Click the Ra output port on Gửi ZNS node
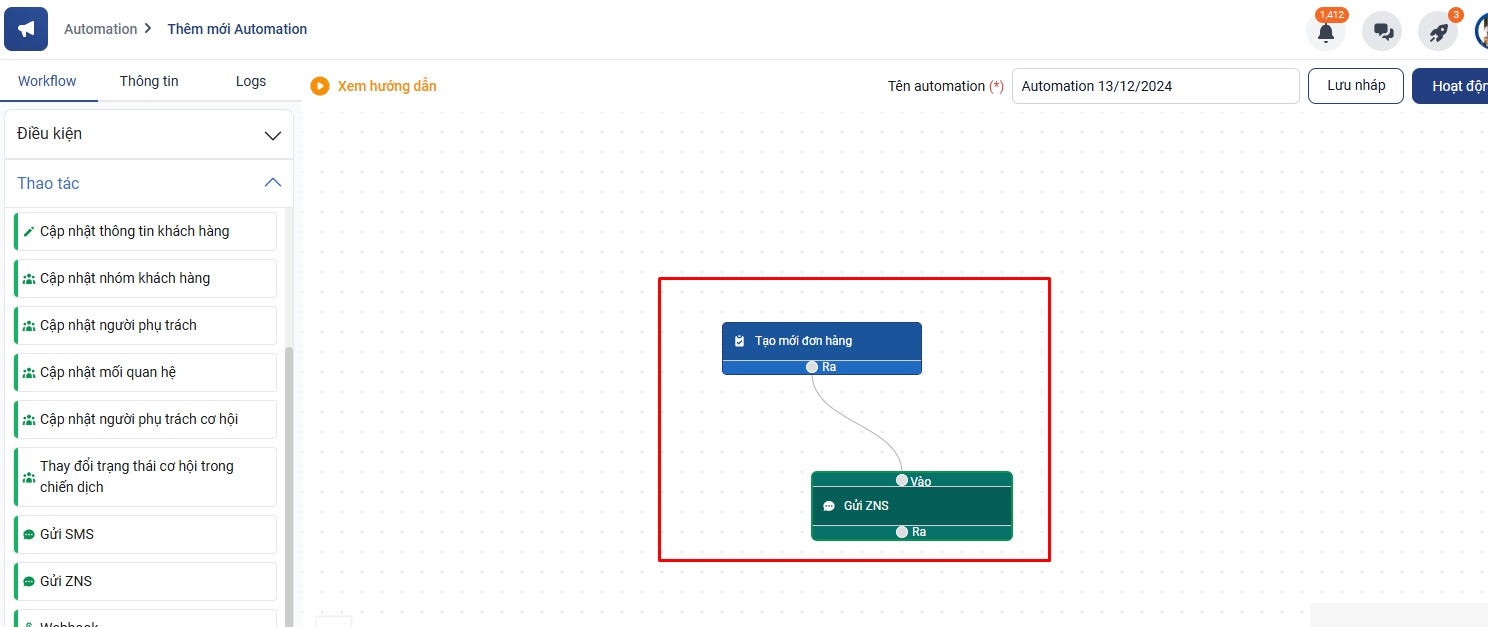The height and width of the screenshot is (627, 1488). point(902,532)
